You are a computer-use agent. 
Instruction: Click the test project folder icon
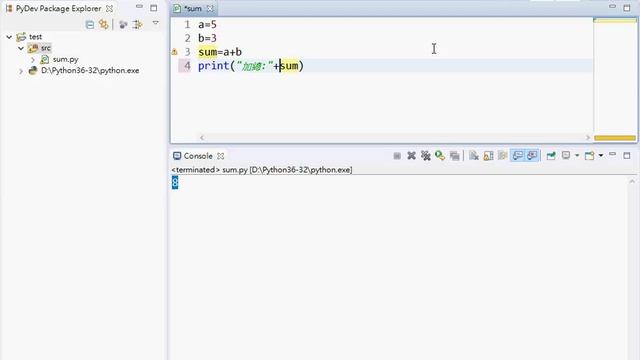click(x=21, y=37)
